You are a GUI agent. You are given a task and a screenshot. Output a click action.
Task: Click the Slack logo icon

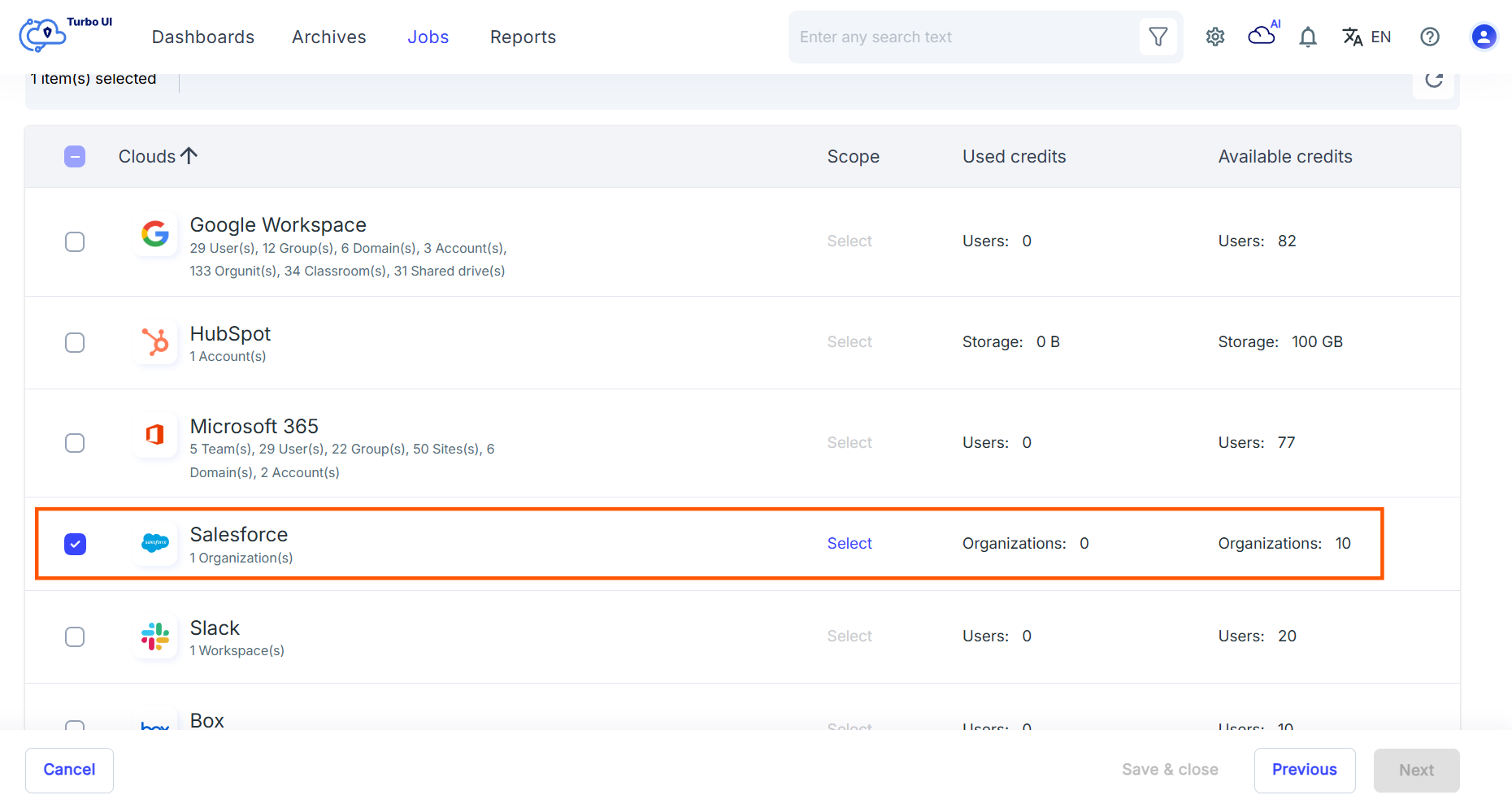[155, 636]
